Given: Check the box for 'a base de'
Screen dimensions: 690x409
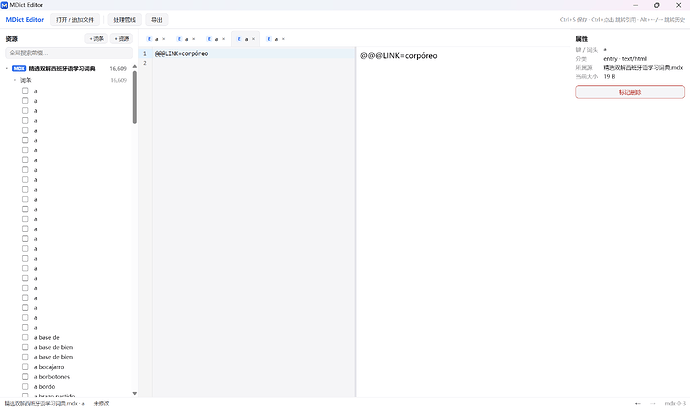Looking at the screenshot, I should 25,337.
